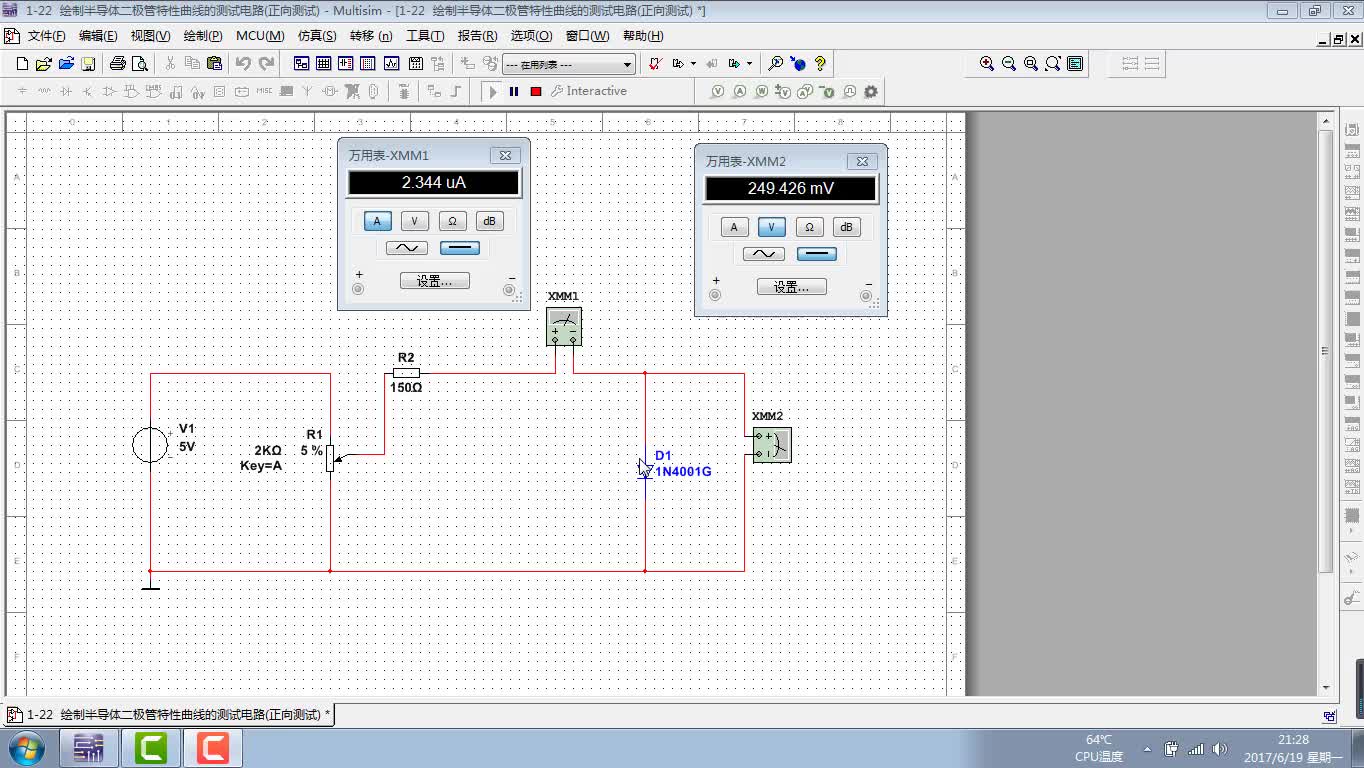Open the 工具(T) menu
Screen dimensions: 1364x768
point(425,36)
